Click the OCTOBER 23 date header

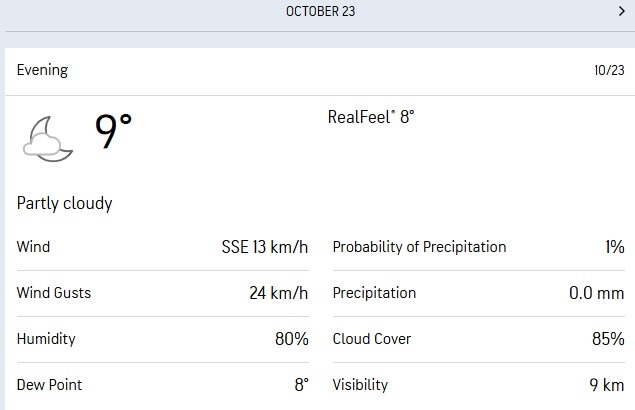tap(320, 12)
